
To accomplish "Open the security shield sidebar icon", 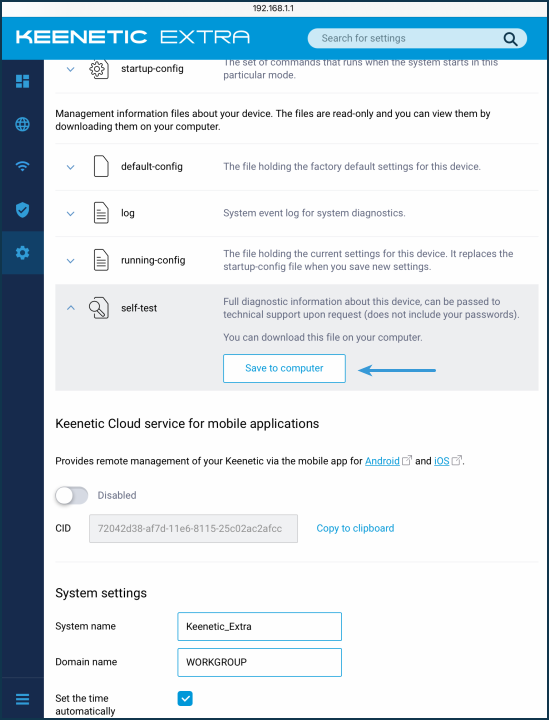I will click(22, 210).
